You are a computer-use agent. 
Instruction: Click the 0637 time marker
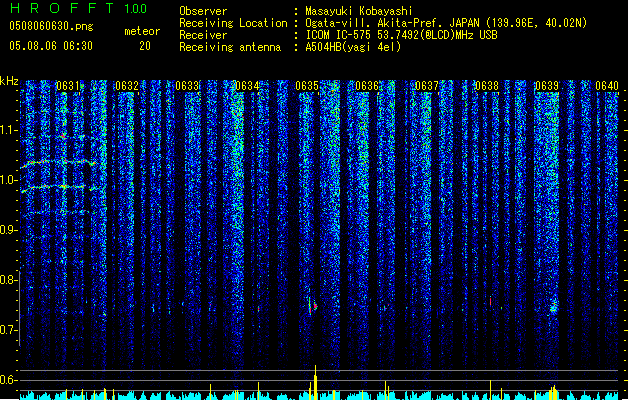point(427,86)
